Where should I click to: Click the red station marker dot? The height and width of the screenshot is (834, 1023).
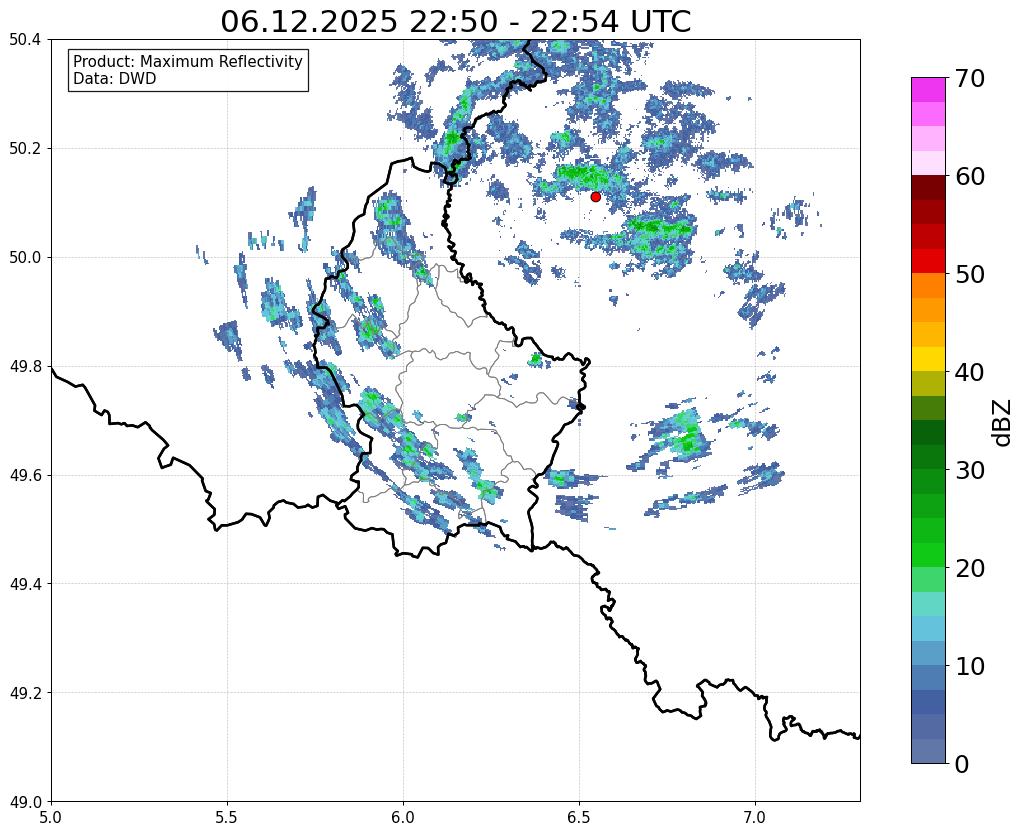(596, 196)
